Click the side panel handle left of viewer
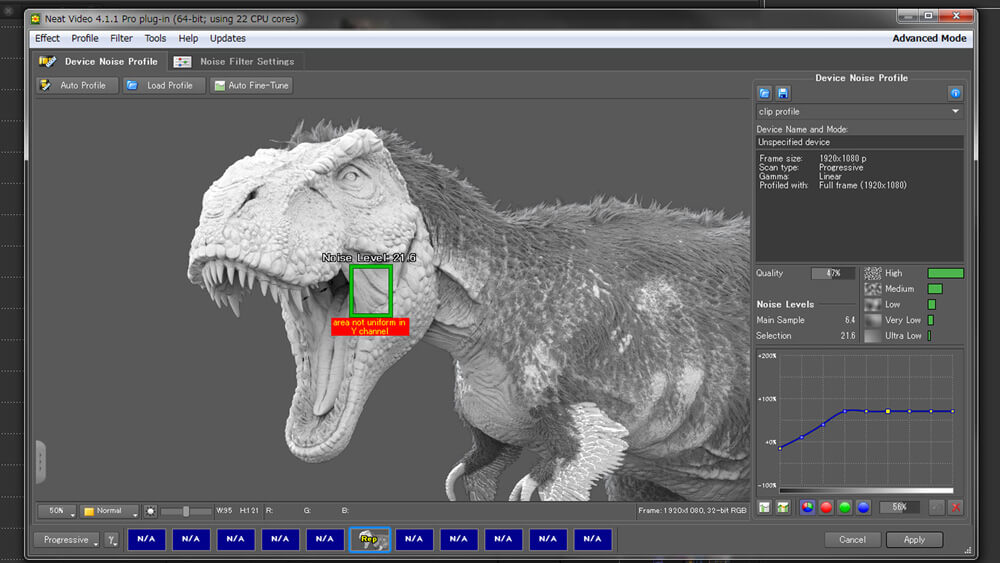Screen dimensions: 1000x563 coord(40,462)
